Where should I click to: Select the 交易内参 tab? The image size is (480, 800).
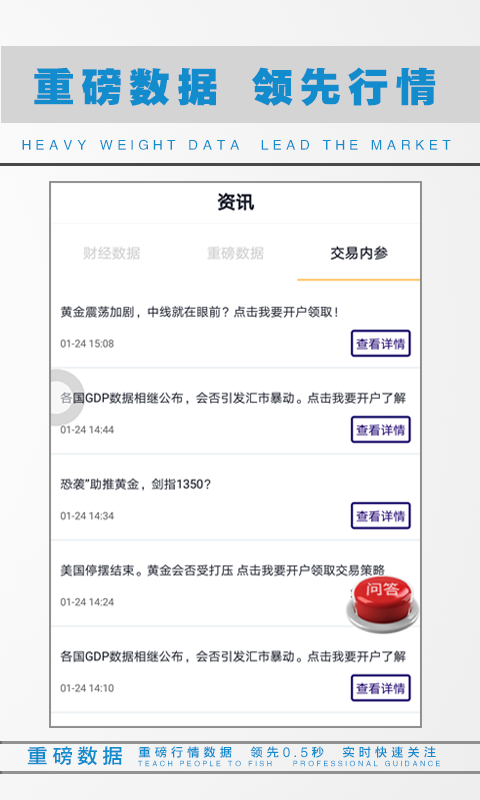(359, 253)
